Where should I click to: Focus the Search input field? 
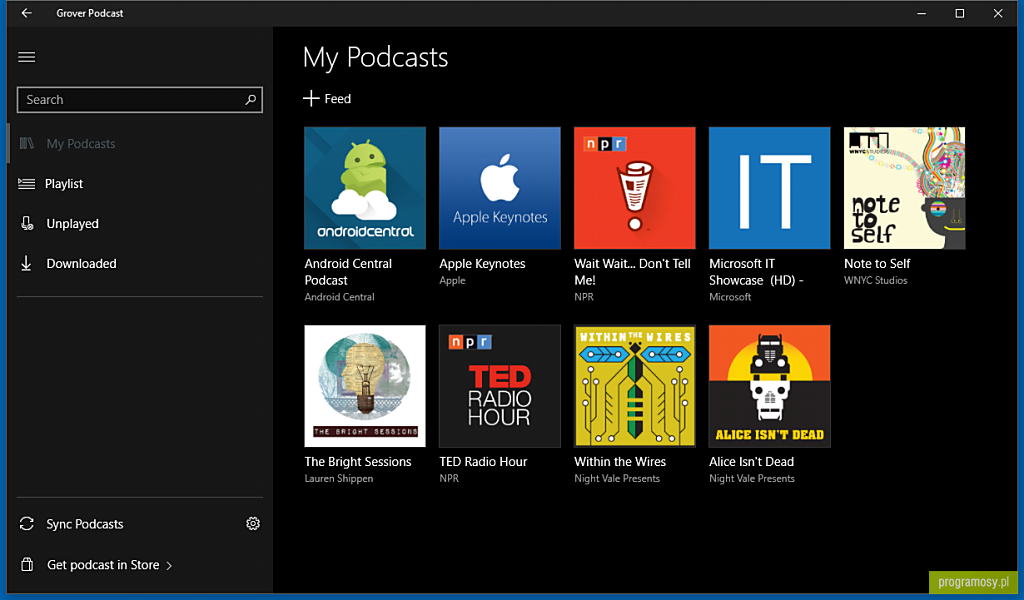pyautogui.click(x=140, y=100)
